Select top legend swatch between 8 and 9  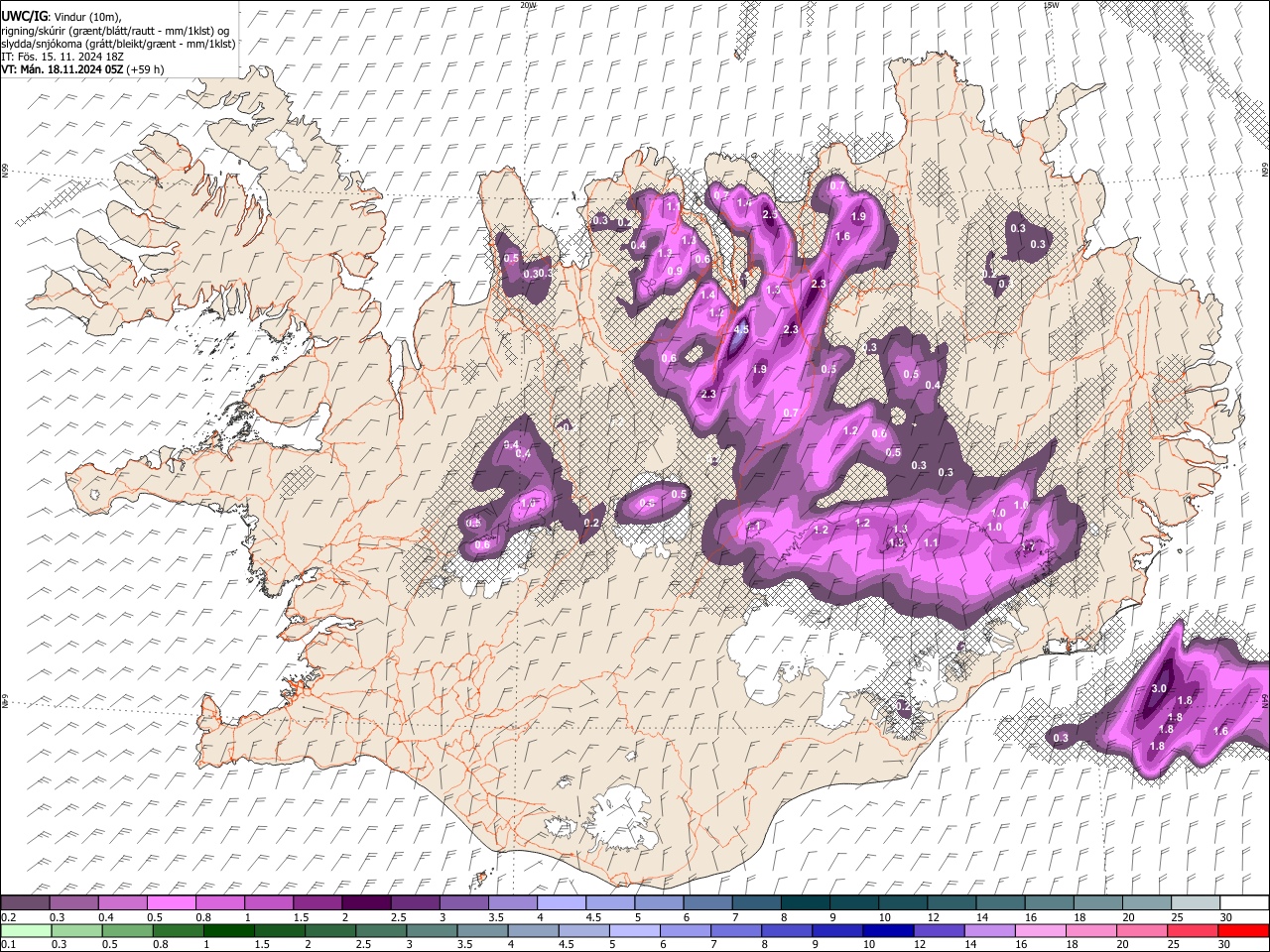(805, 903)
